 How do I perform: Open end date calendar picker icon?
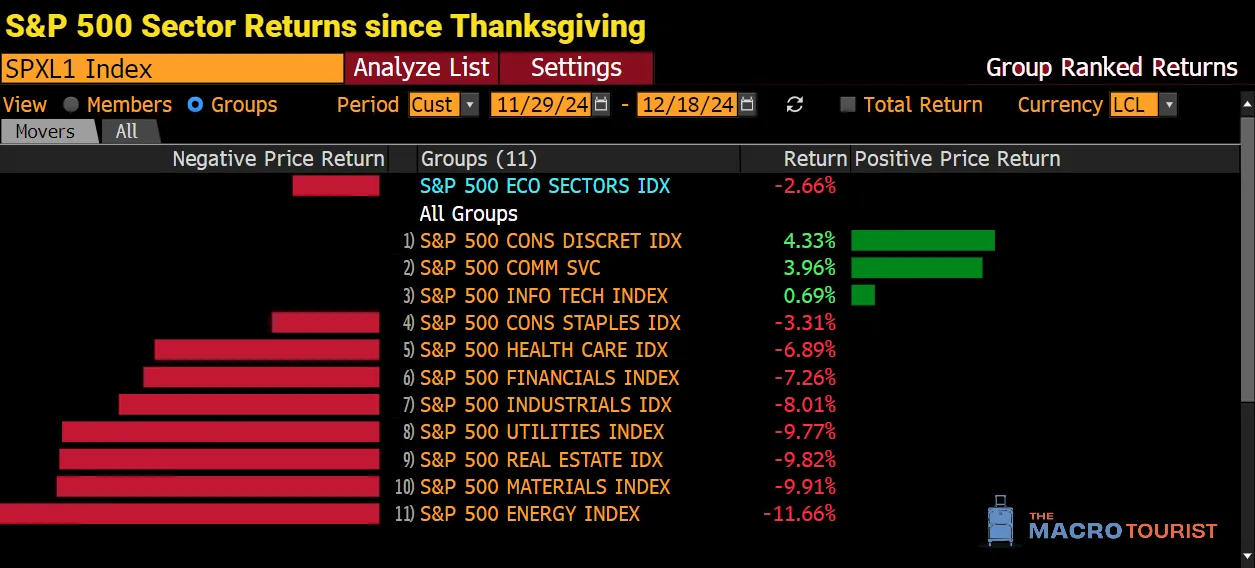click(747, 105)
